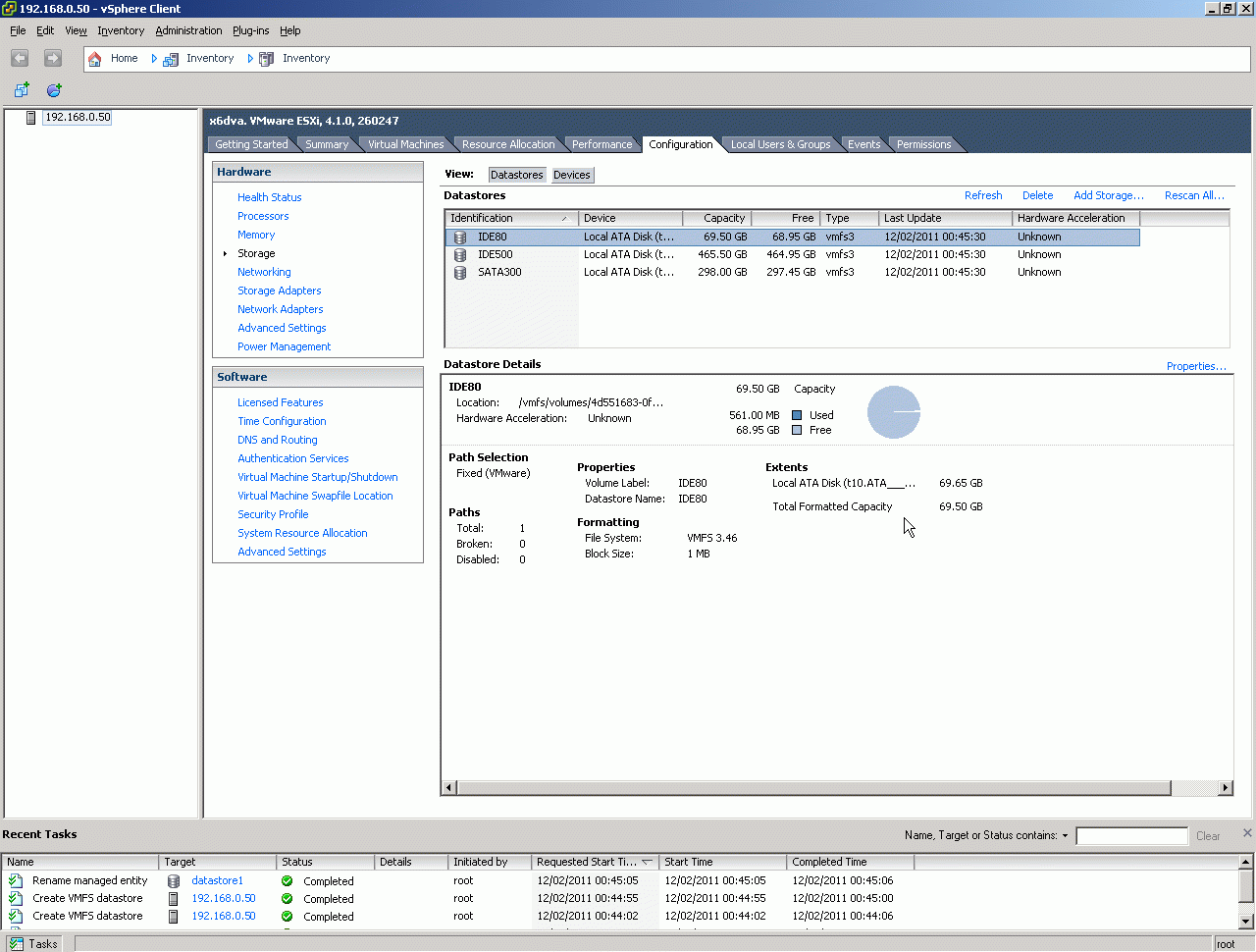Viewport: 1256px width, 952px height.
Task: Click the datastore1 target icon in Recent Tasks
Action: click(174, 881)
